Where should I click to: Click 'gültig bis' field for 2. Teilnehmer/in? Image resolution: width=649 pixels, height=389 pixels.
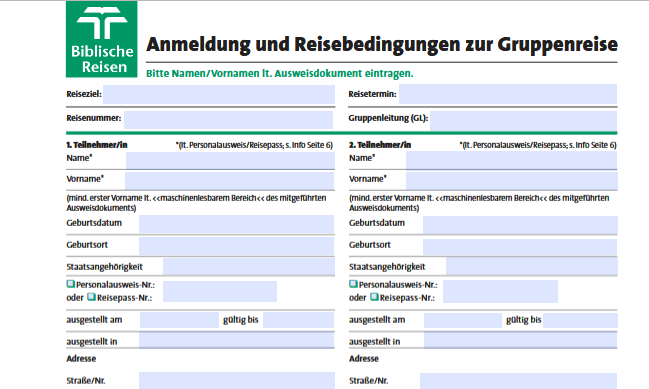point(580,320)
